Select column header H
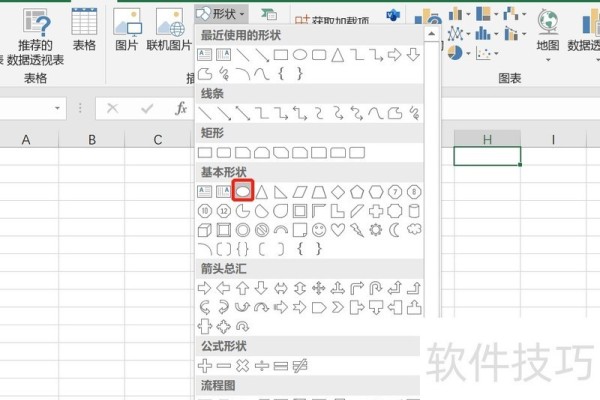This screenshot has width=600, height=400. pyautogui.click(x=487, y=139)
